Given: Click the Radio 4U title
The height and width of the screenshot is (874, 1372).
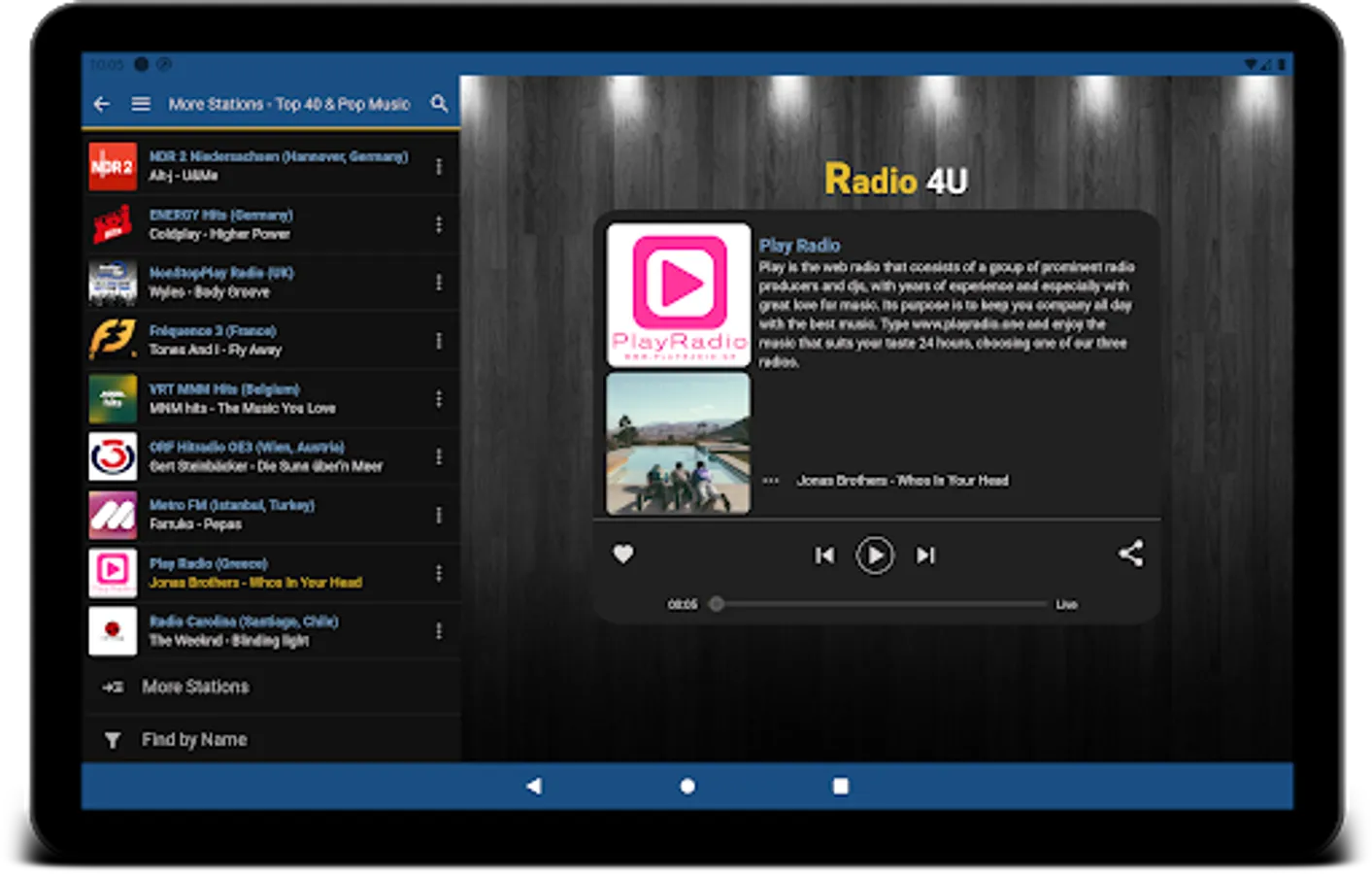Looking at the screenshot, I should (x=896, y=181).
